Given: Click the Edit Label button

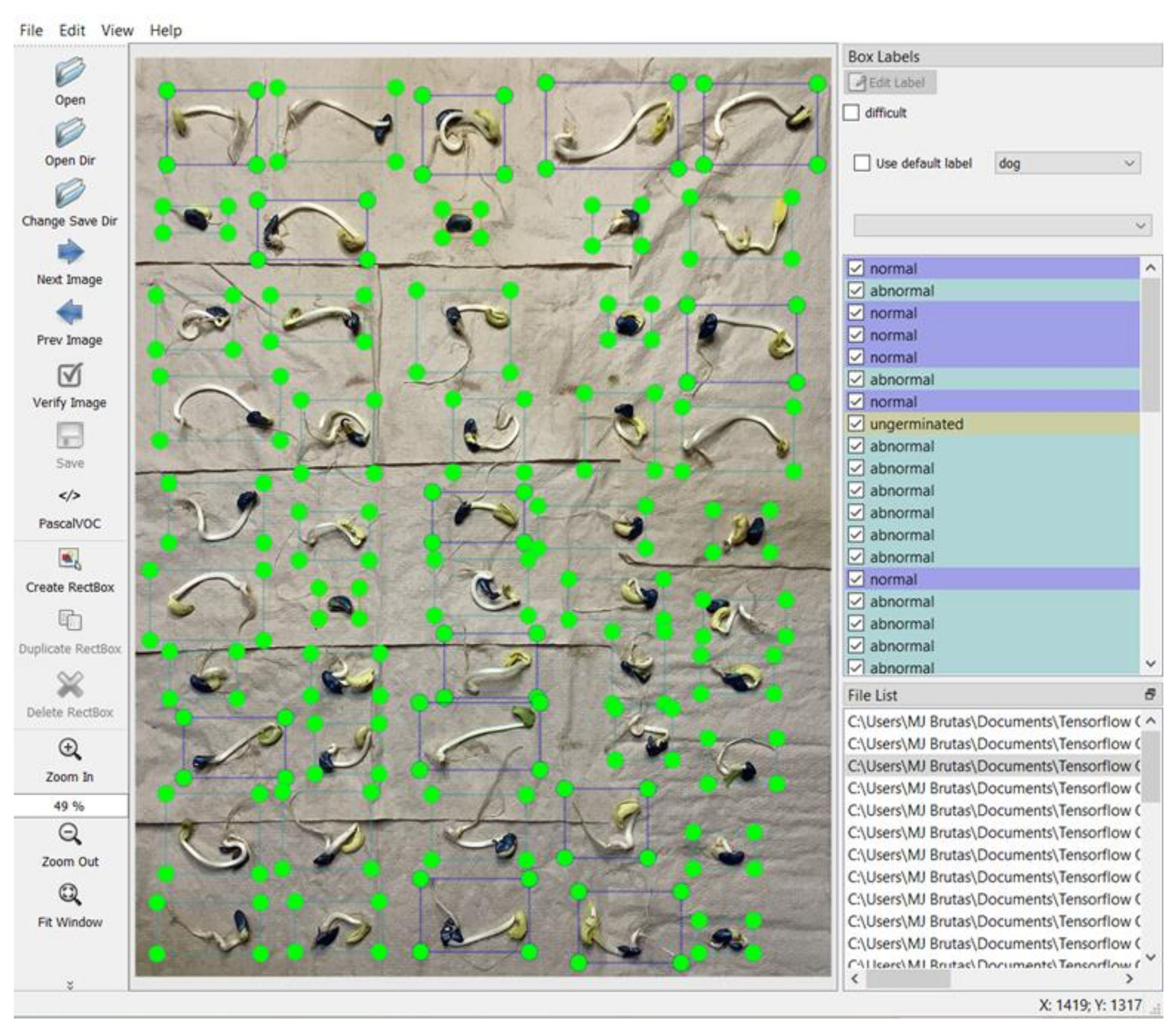Looking at the screenshot, I should click(x=890, y=83).
